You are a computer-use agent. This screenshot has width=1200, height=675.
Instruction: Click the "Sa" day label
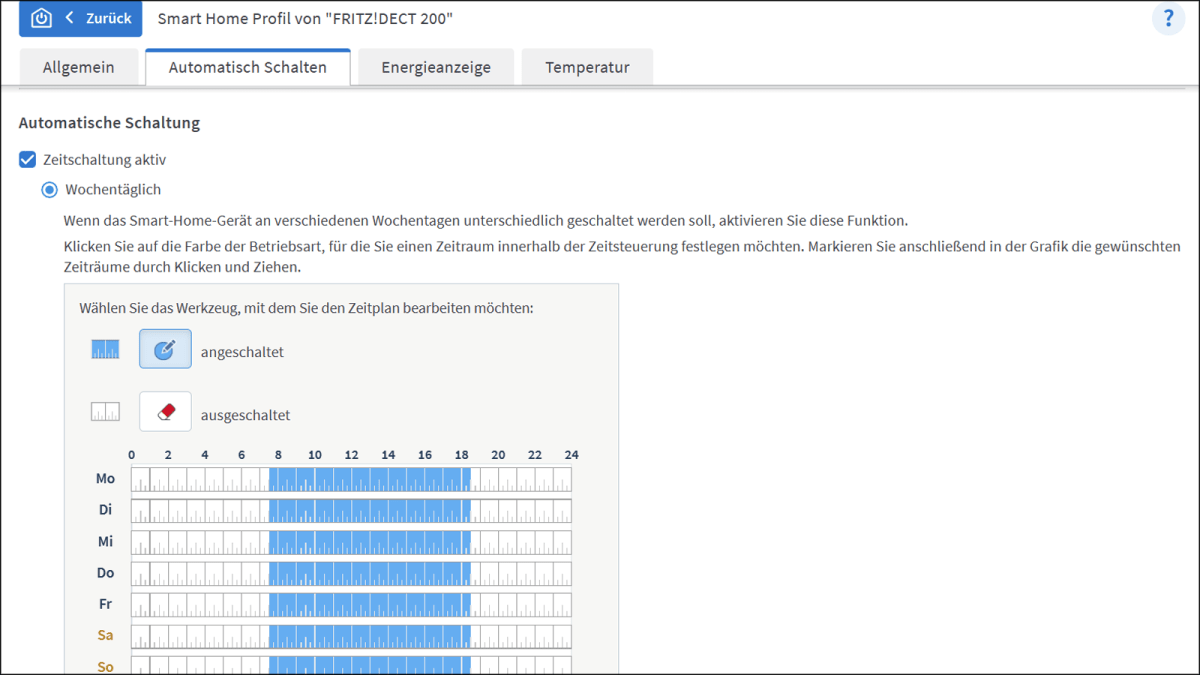105,635
